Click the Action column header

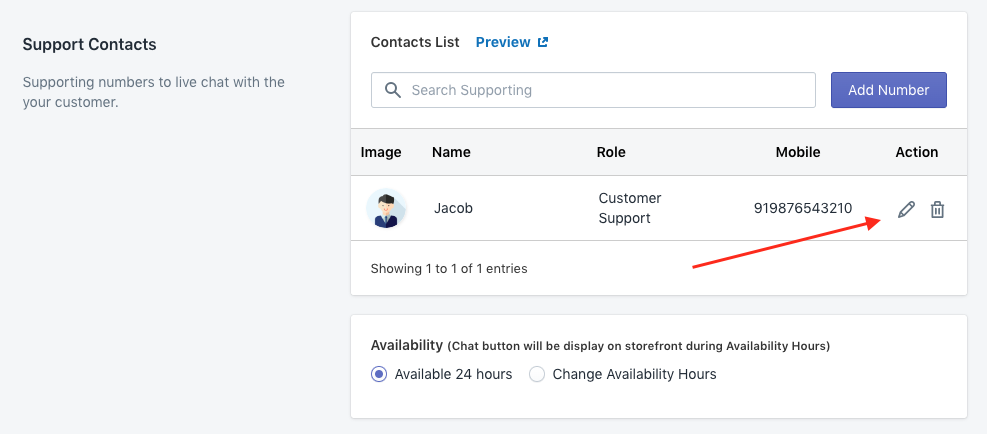point(916,152)
